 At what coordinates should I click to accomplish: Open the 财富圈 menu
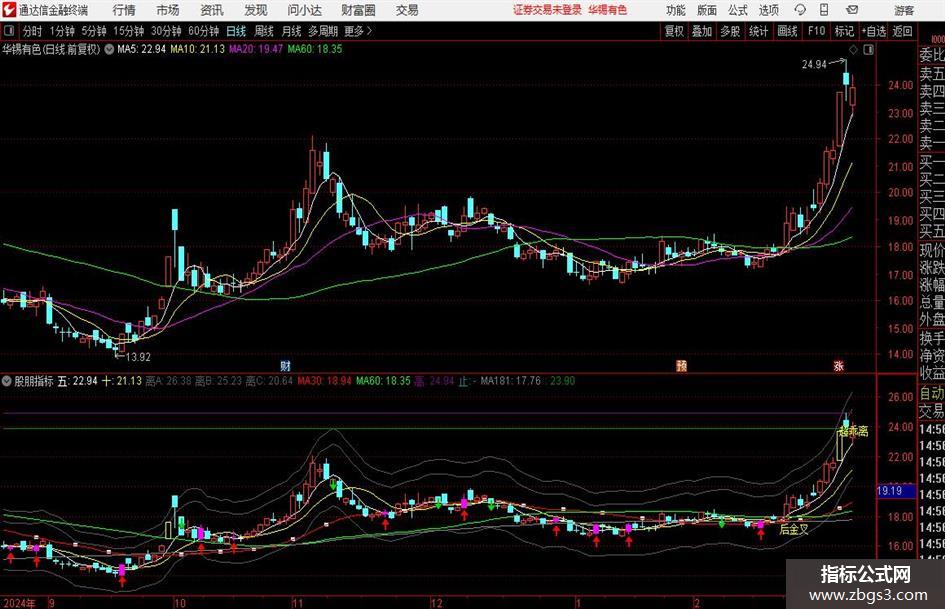358,10
